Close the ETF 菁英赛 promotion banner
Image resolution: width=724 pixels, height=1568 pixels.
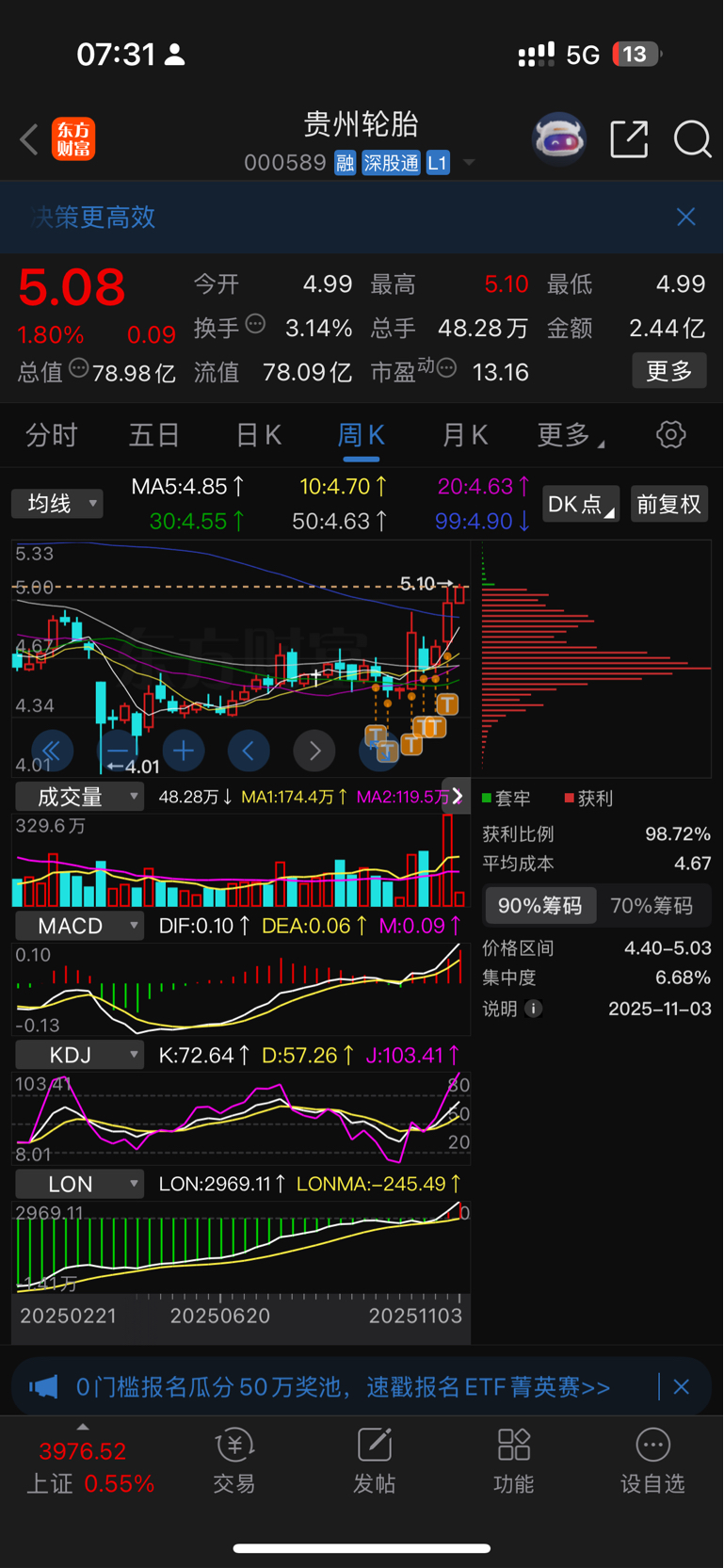pos(682,1387)
